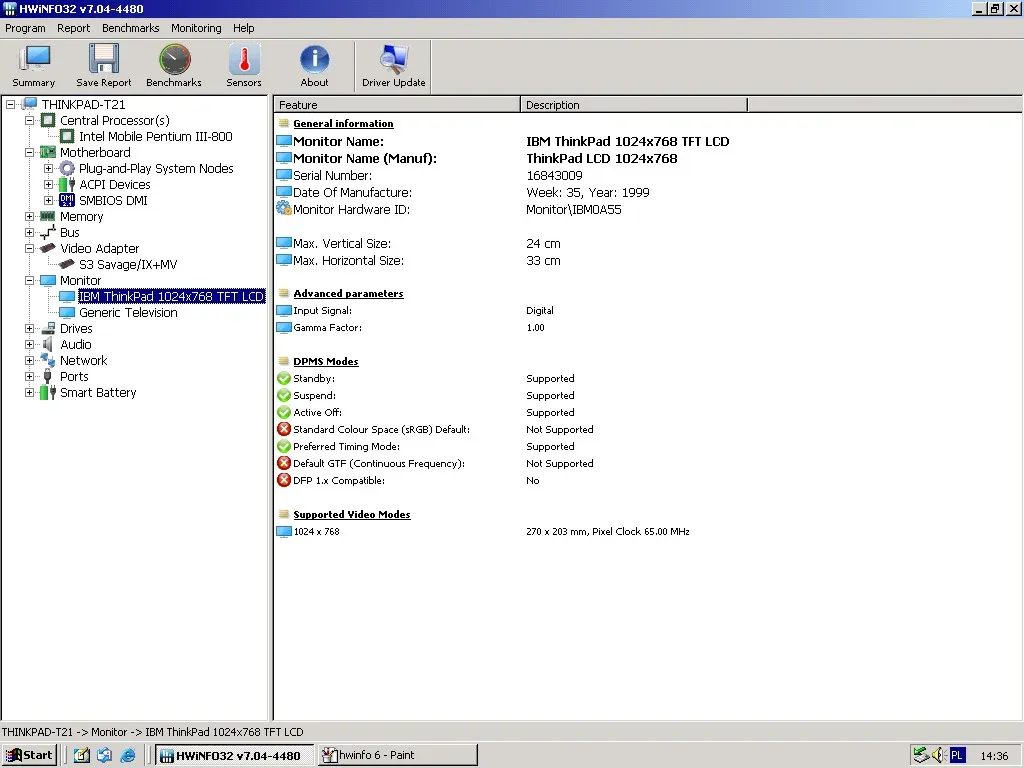
Task: Click the Advanced parameters heading
Action: tap(348, 293)
